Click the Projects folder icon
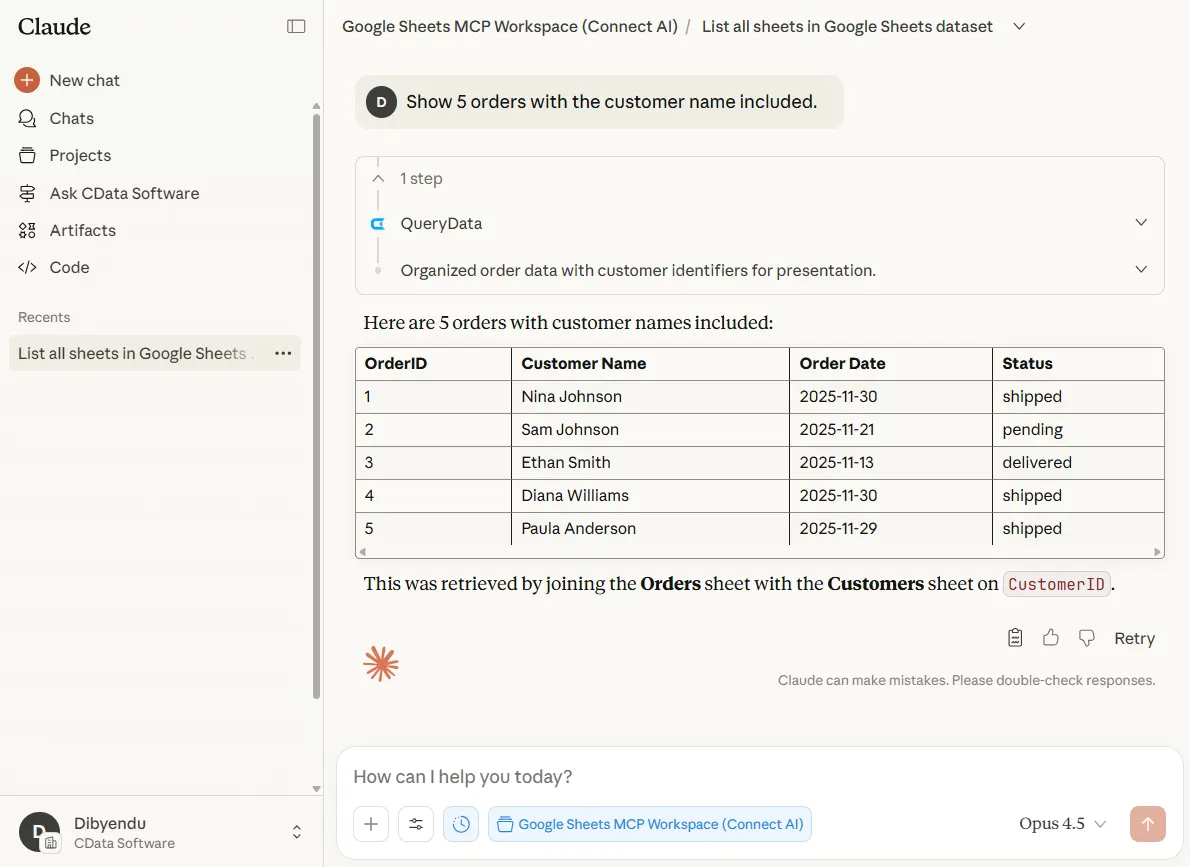This screenshot has width=1190, height=867. click(x=27, y=156)
